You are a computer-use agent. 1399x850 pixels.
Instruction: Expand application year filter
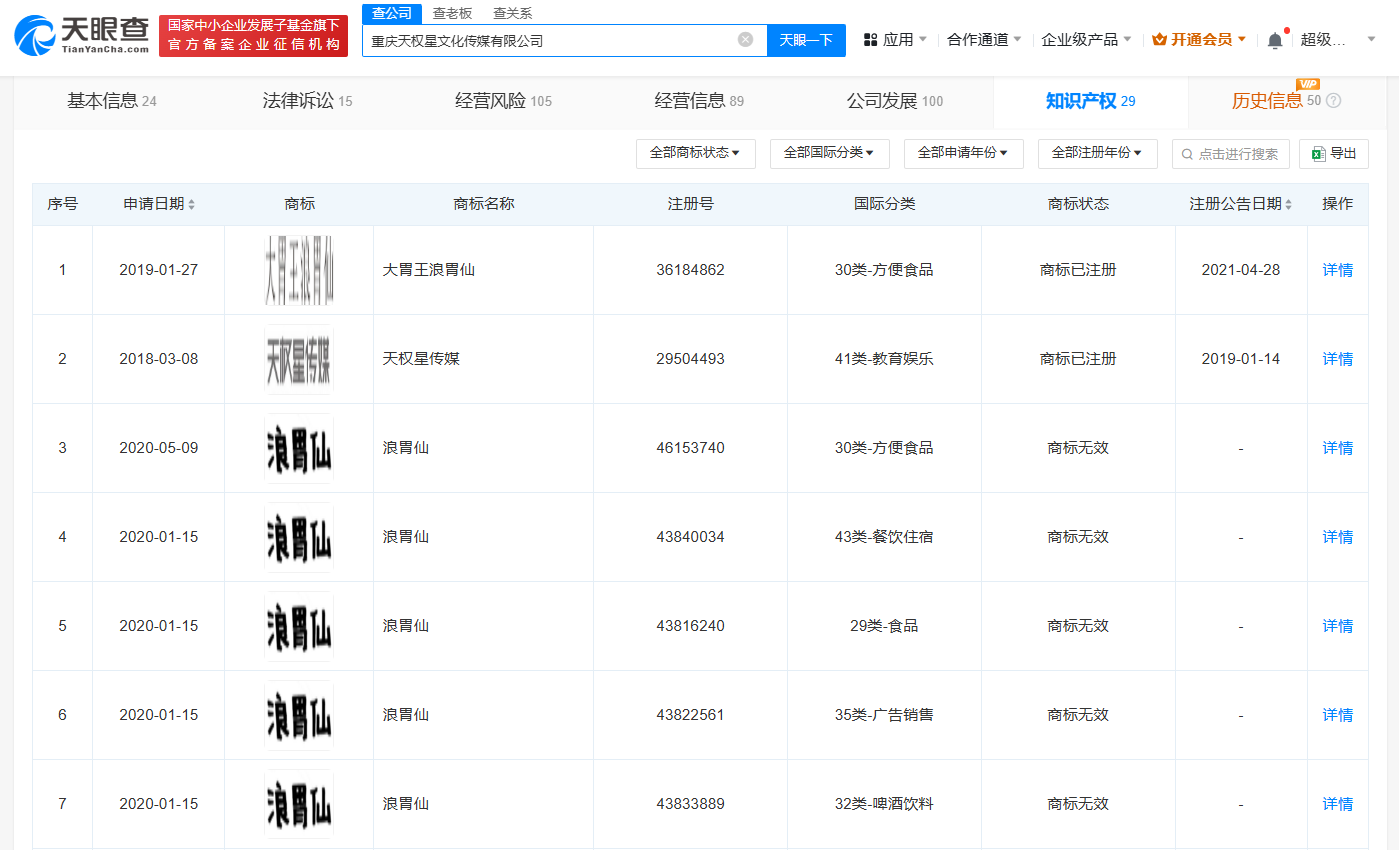963,154
